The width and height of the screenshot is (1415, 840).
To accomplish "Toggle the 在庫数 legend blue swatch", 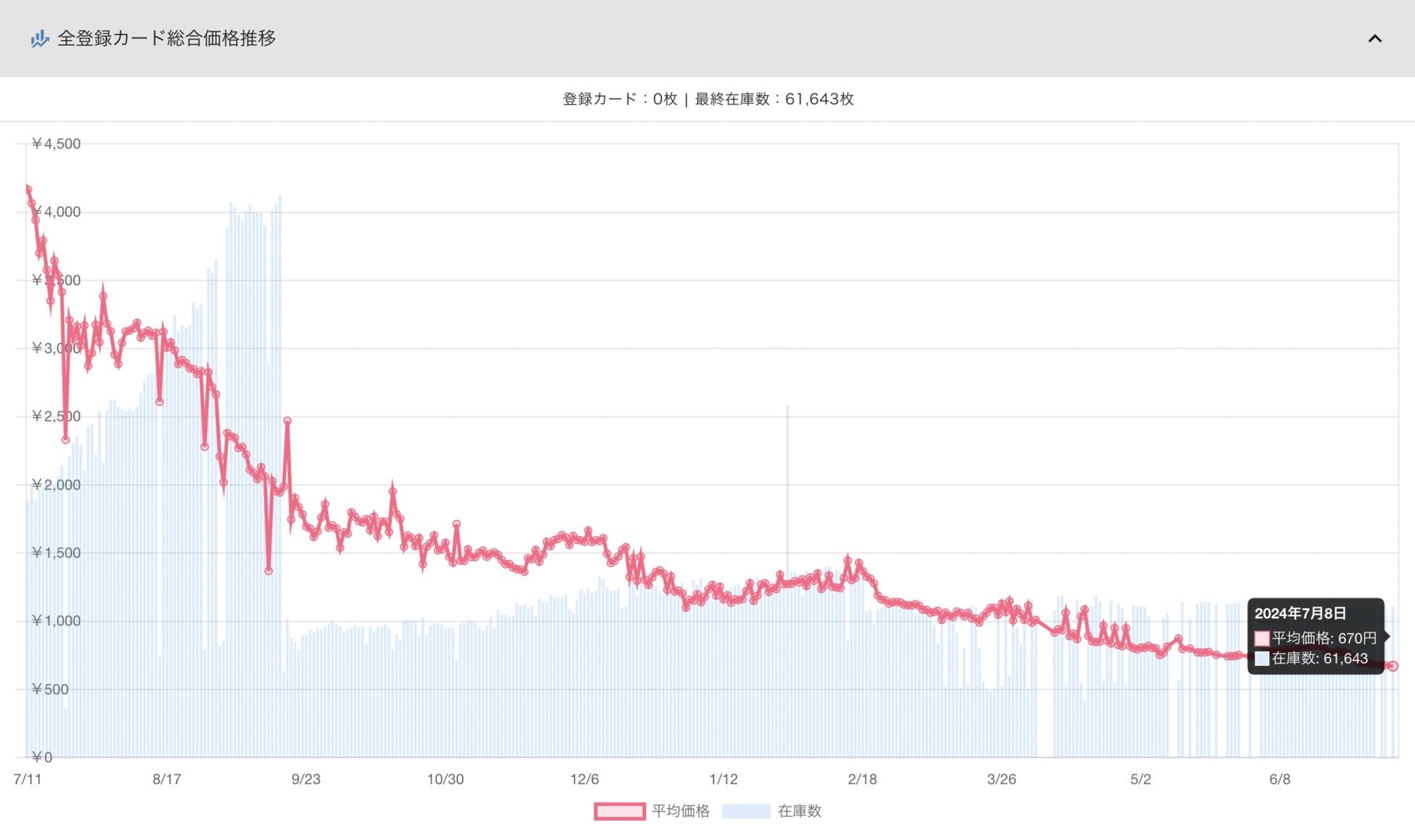I will click(745, 811).
